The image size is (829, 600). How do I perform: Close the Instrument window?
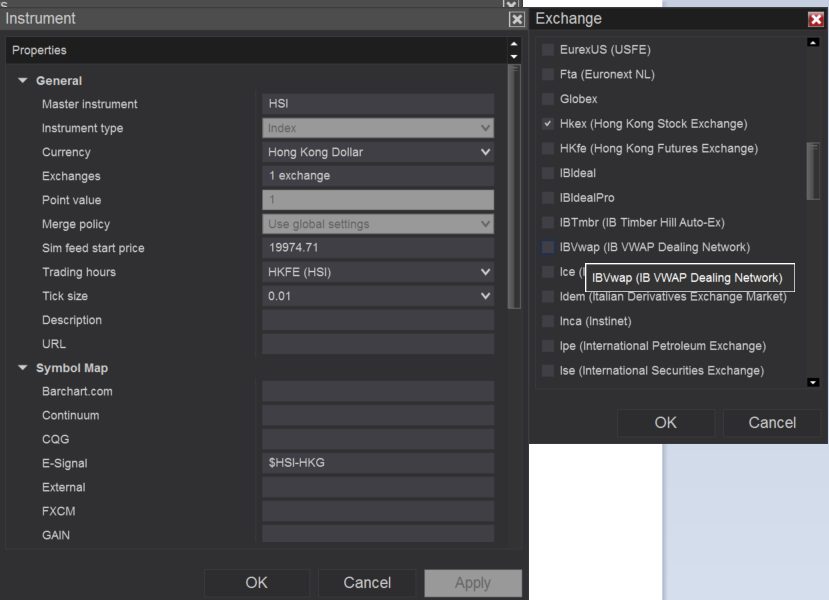517,20
